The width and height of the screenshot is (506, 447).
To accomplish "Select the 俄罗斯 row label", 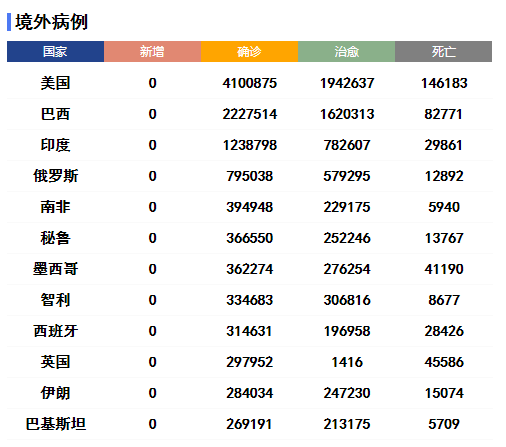I will [55, 176].
